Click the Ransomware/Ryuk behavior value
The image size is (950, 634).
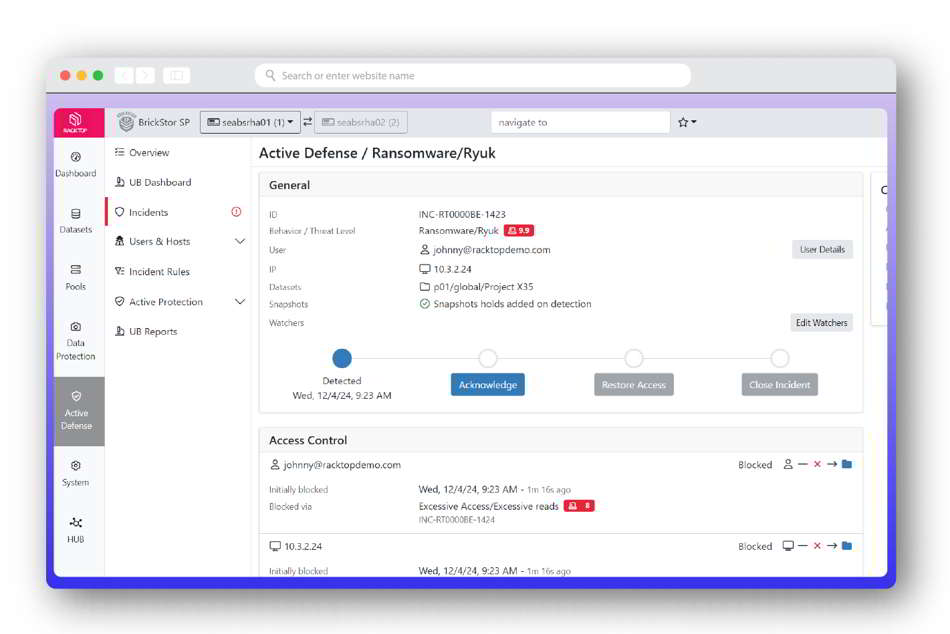click(x=459, y=231)
